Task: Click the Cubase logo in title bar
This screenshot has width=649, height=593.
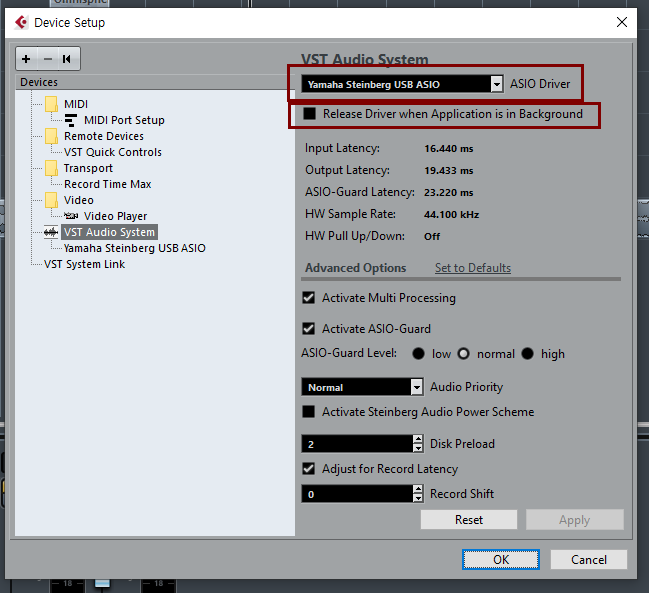Action: (x=21, y=22)
